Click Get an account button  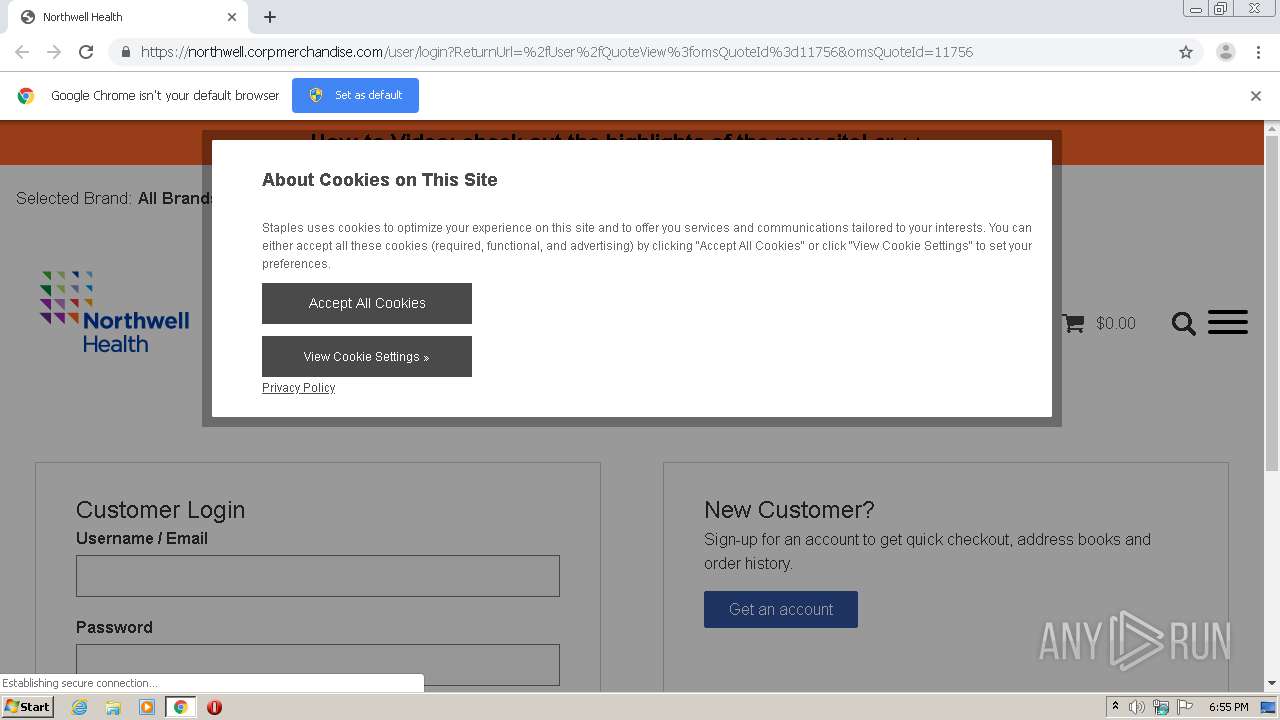[x=781, y=609]
